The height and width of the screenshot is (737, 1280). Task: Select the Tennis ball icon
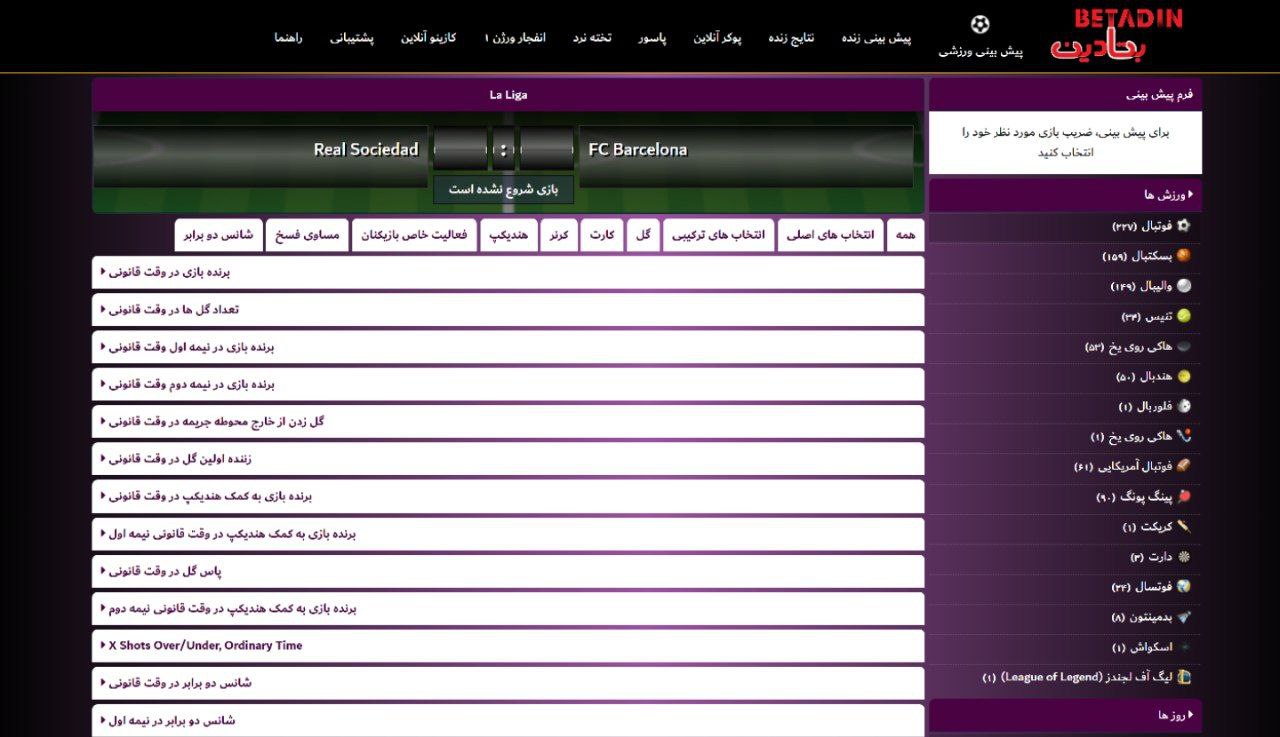[1184, 315]
